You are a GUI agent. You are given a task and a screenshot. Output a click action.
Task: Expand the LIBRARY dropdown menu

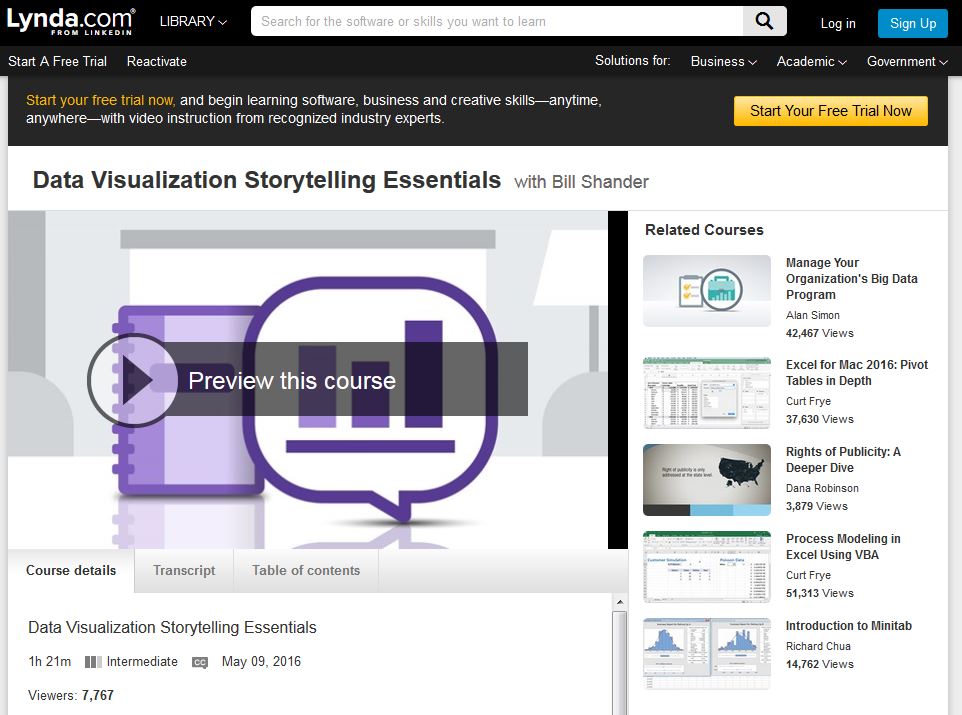point(193,22)
